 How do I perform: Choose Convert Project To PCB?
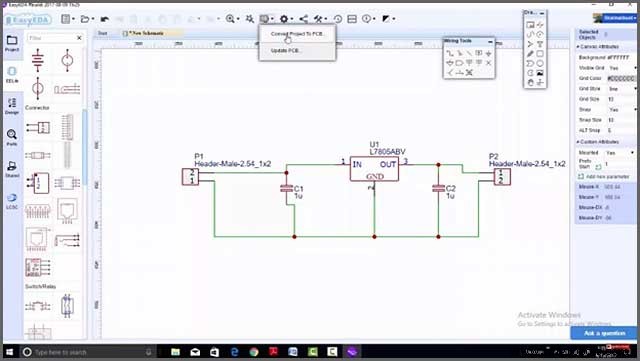[298, 34]
